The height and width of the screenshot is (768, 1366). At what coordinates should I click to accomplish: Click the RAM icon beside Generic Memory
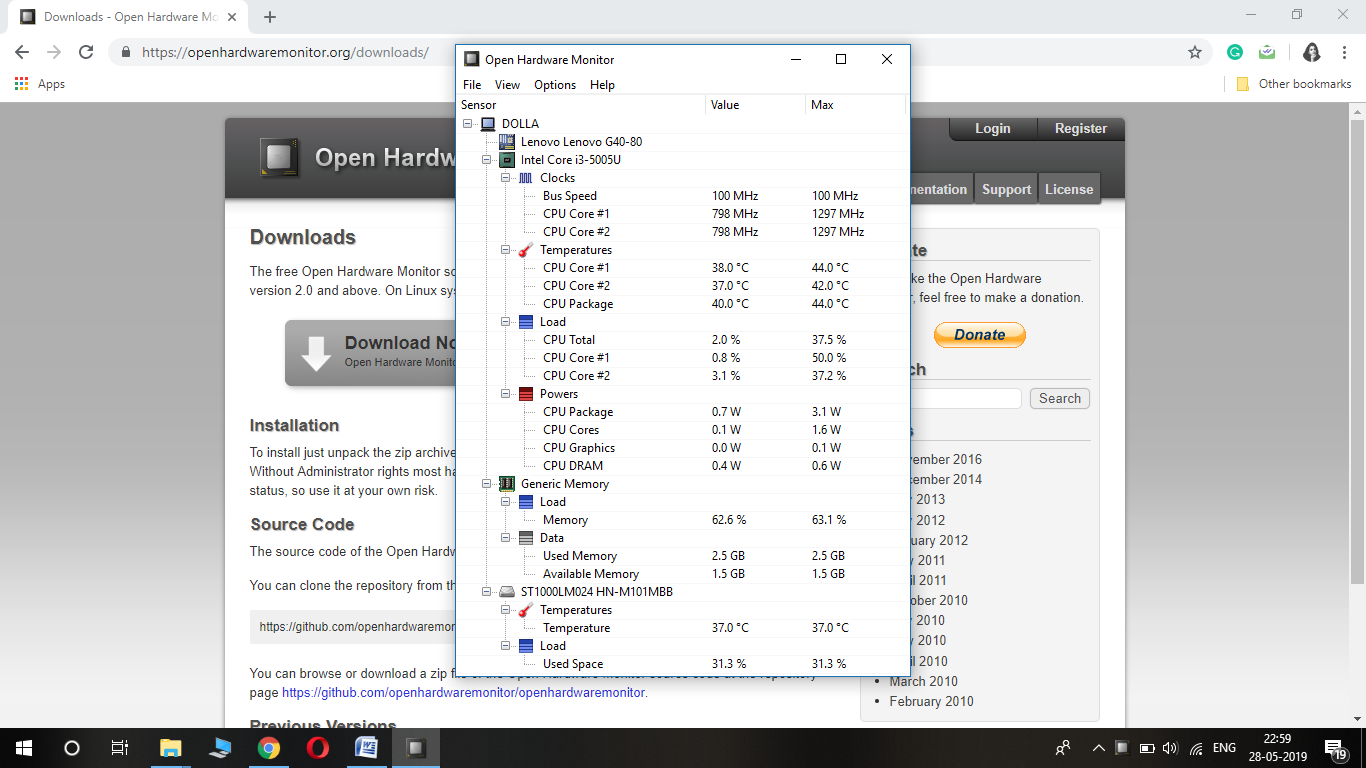pos(507,484)
